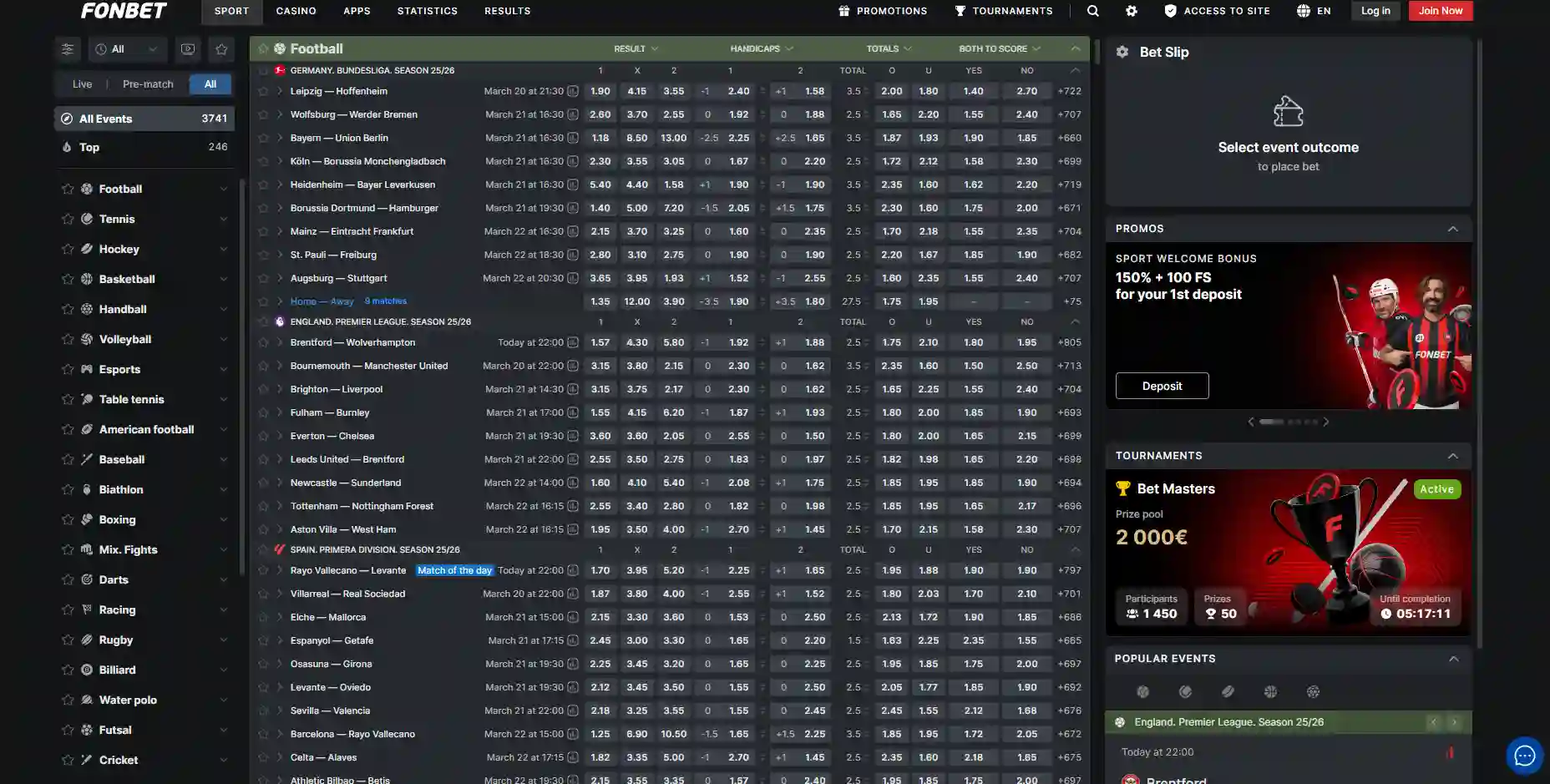
Task: Click the Join Now button
Action: [1441, 11]
